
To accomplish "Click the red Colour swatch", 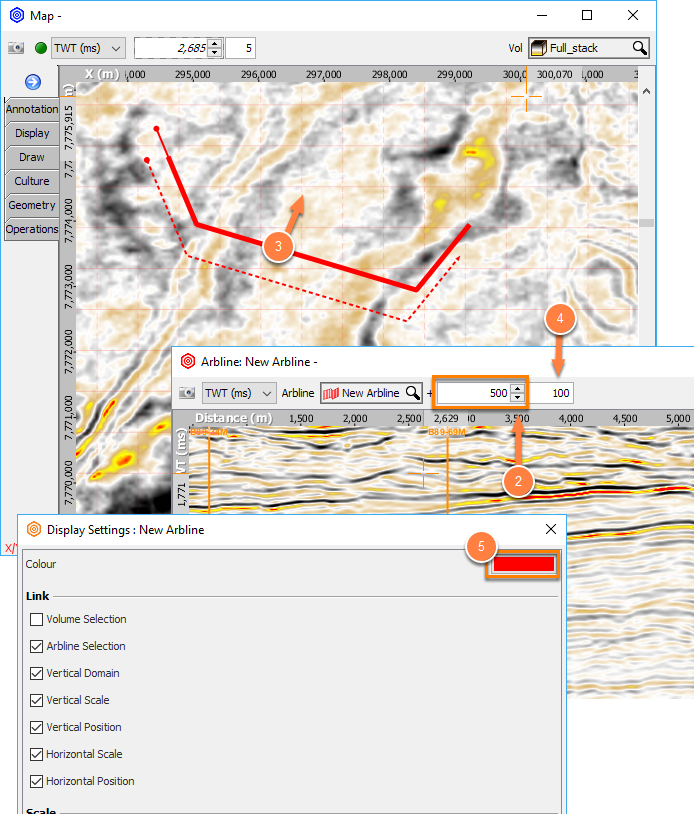I will pos(524,564).
